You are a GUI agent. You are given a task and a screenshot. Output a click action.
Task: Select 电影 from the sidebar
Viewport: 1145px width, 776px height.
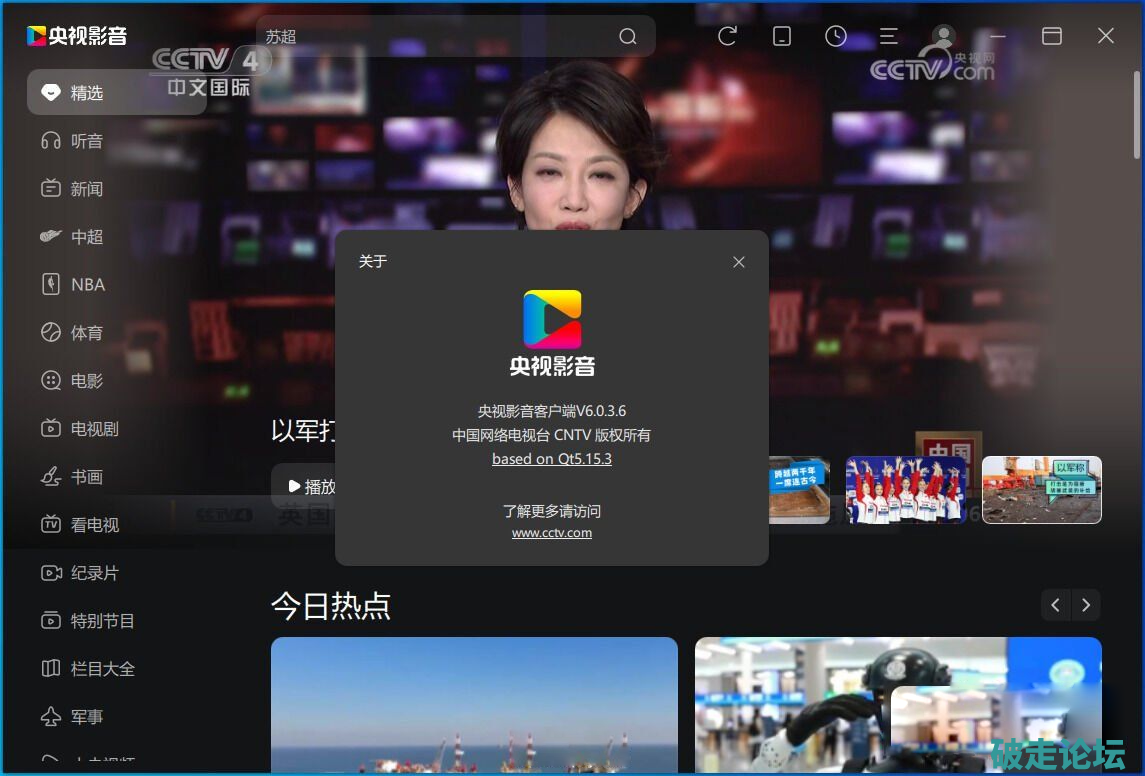click(x=87, y=381)
